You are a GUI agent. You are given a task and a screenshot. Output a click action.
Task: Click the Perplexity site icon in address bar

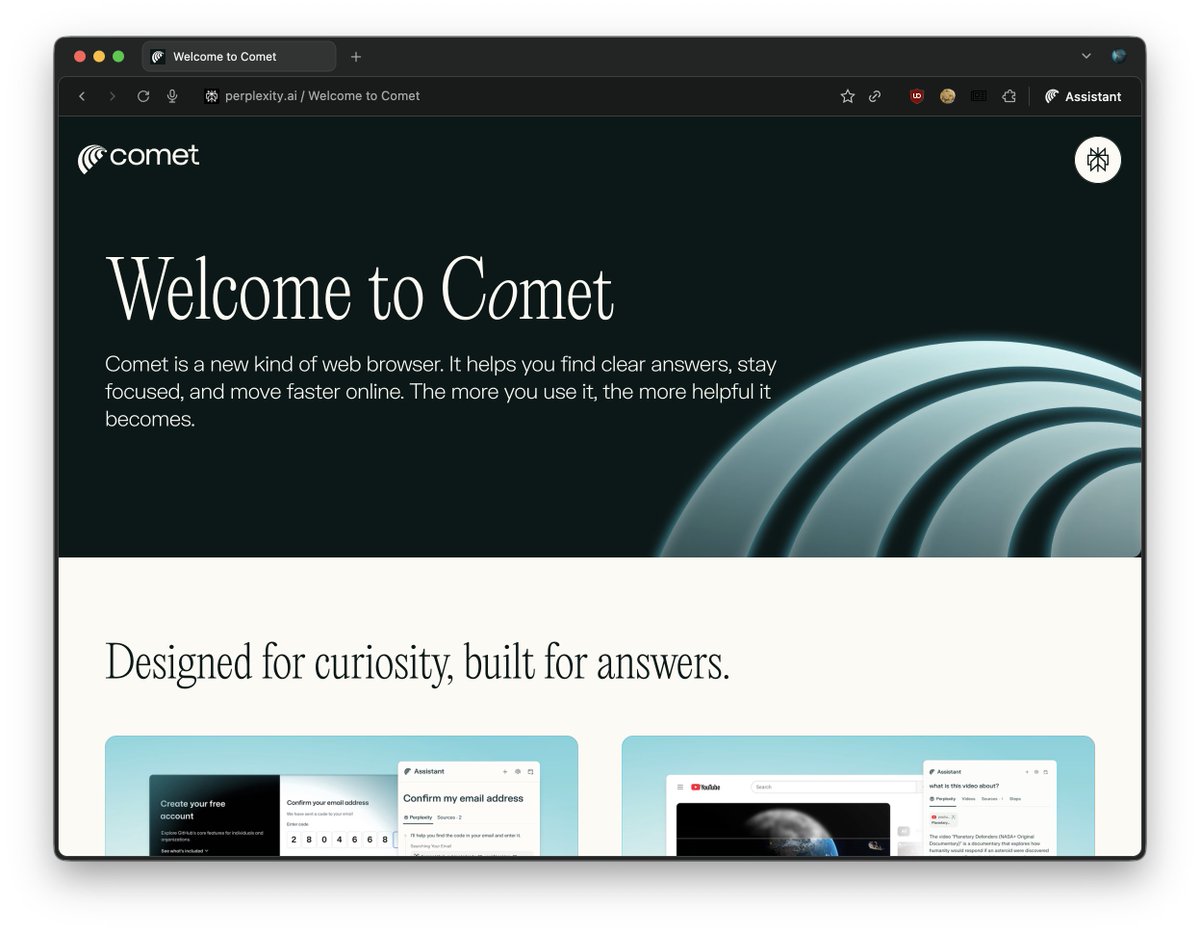(x=212, y=96)
